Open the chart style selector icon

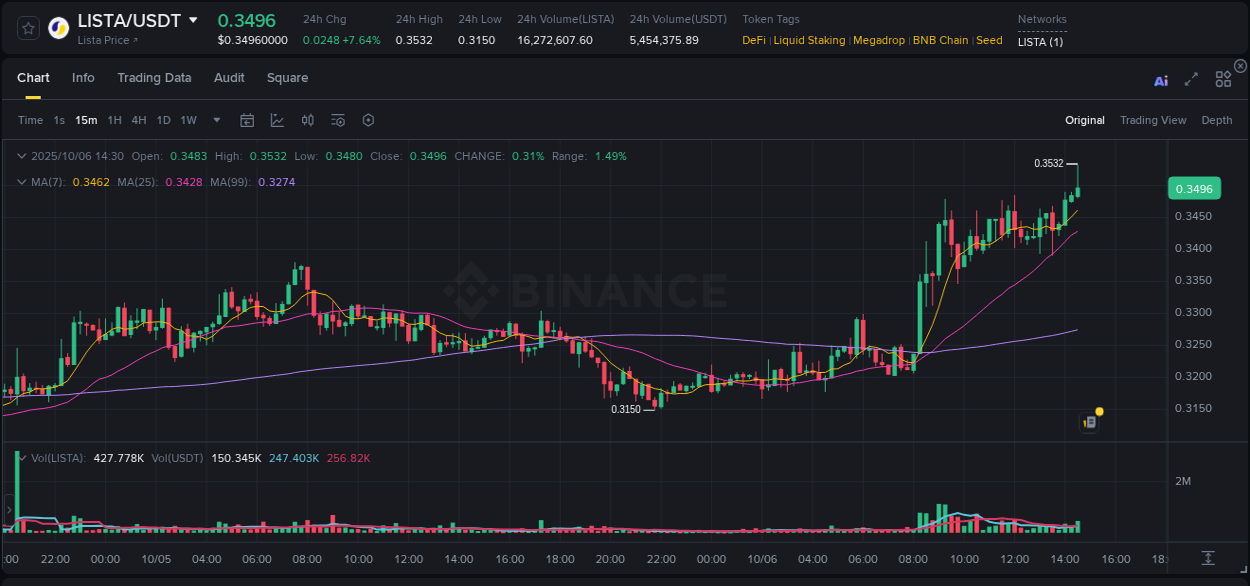tap(277, 119)
